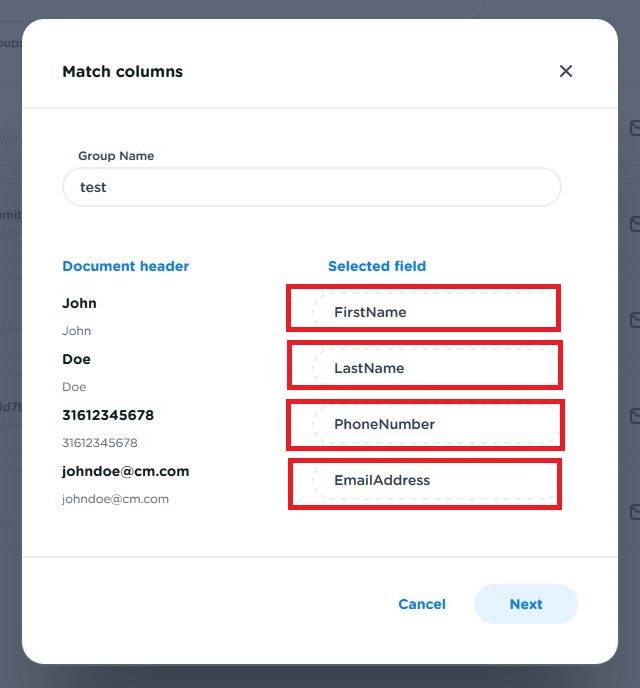Click the Group Name label text
The width and height of the screenshot is (640, 688).
(116, 156)
